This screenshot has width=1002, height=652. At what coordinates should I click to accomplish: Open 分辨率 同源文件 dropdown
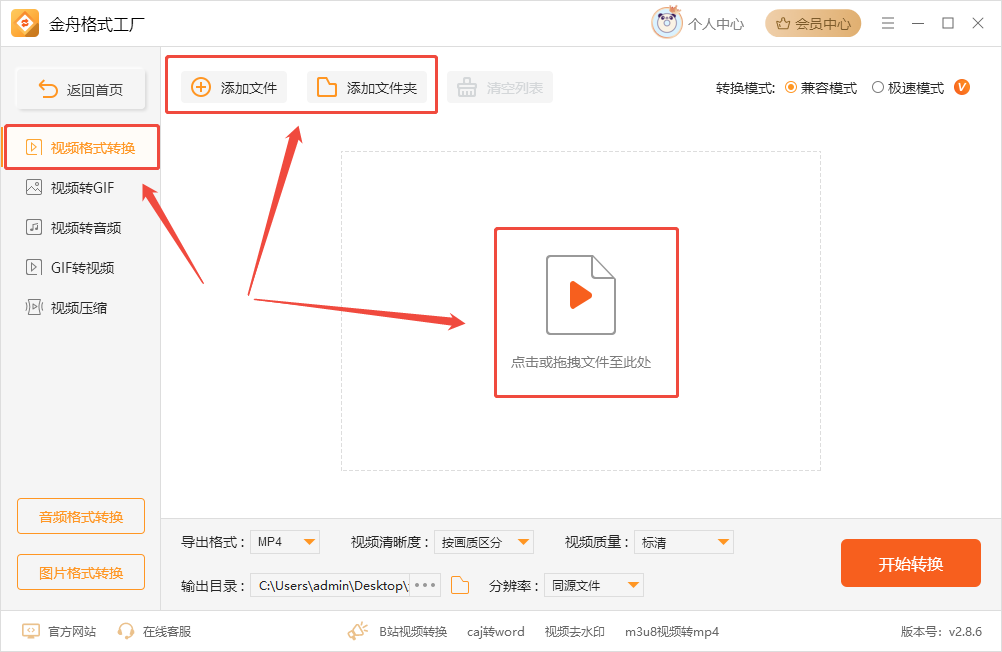(594, 585)
